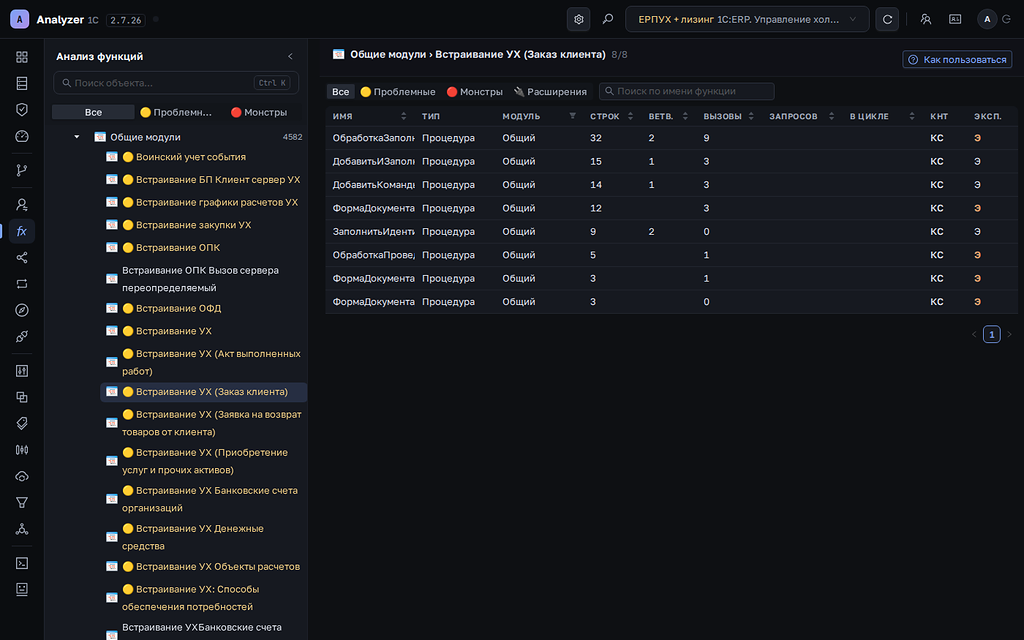Click the ЗаполнитьИдент function row name
The image size is (1024, 640).
tap(373, 232)
